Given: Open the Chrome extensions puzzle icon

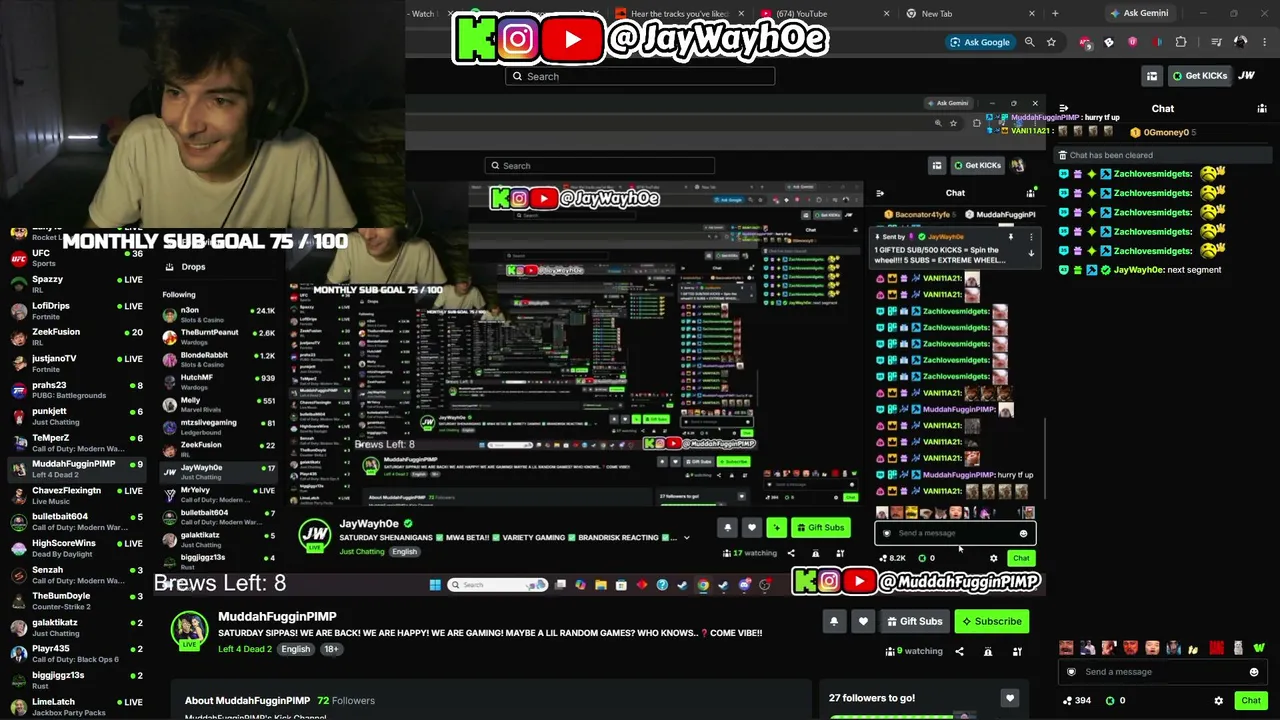Looking at the screenshot, I should [1181, 42].
